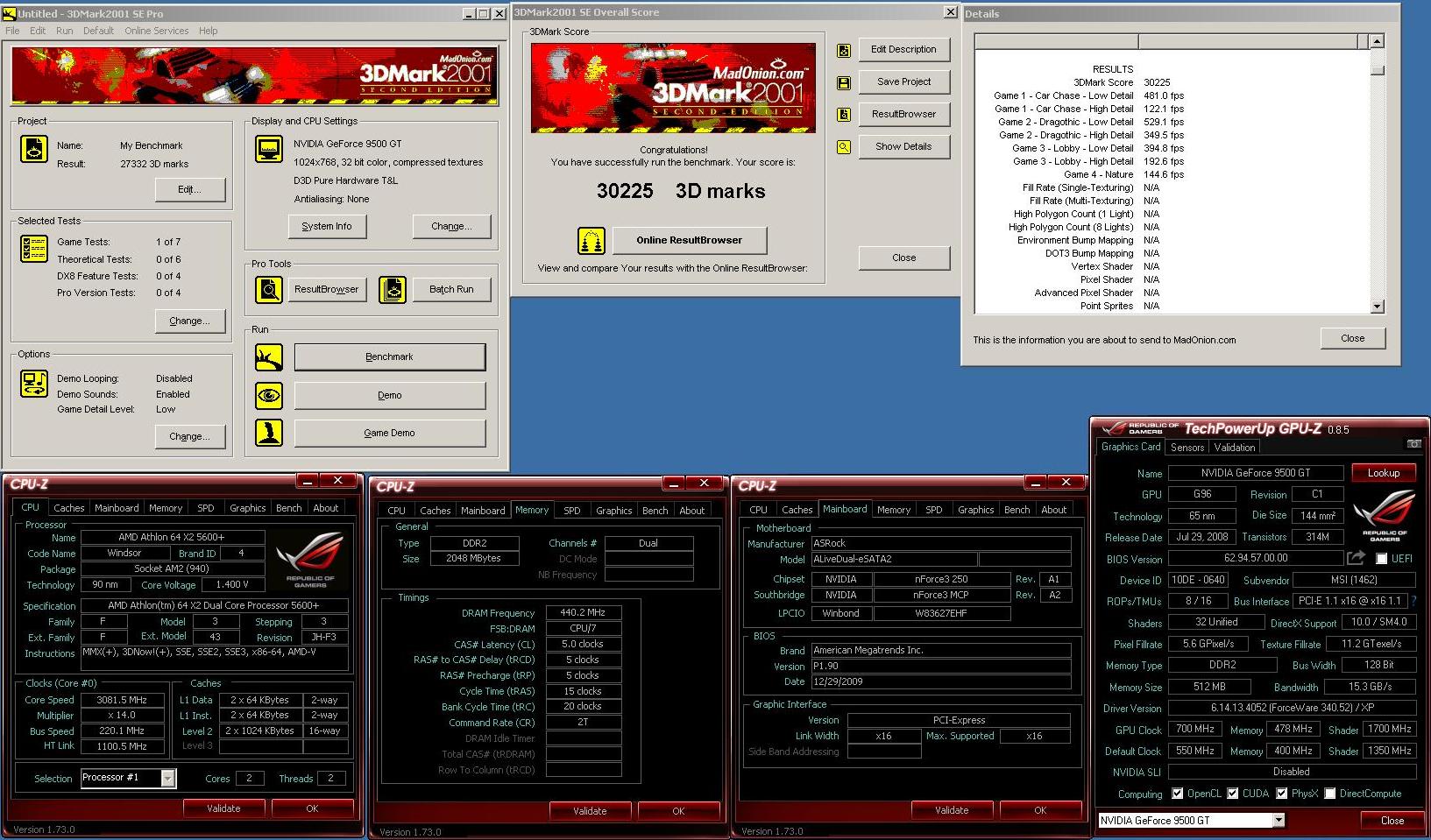Viewport: 1431px width, 840px height.
Task: Toggle the CUDA checkbox
Action: coord(1233,794)
